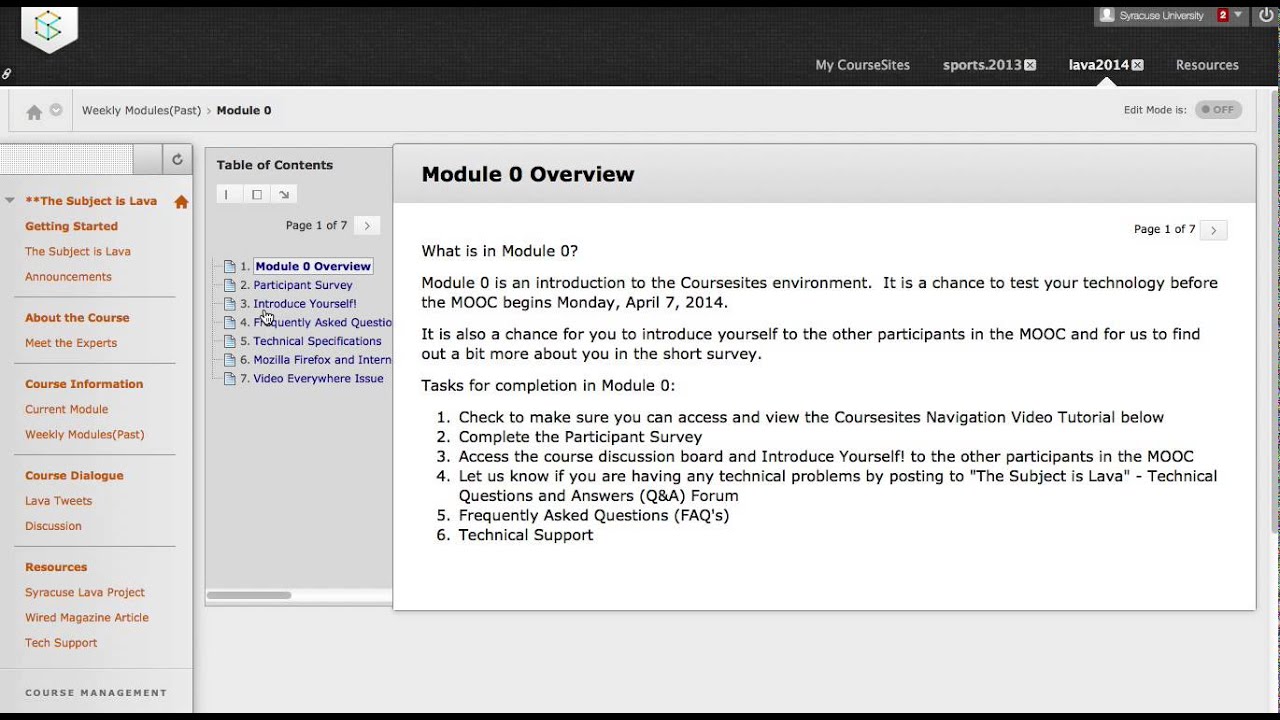Switch to the sports.2013 tab
Screen dimensions: 1280x720
pos(982,65)
